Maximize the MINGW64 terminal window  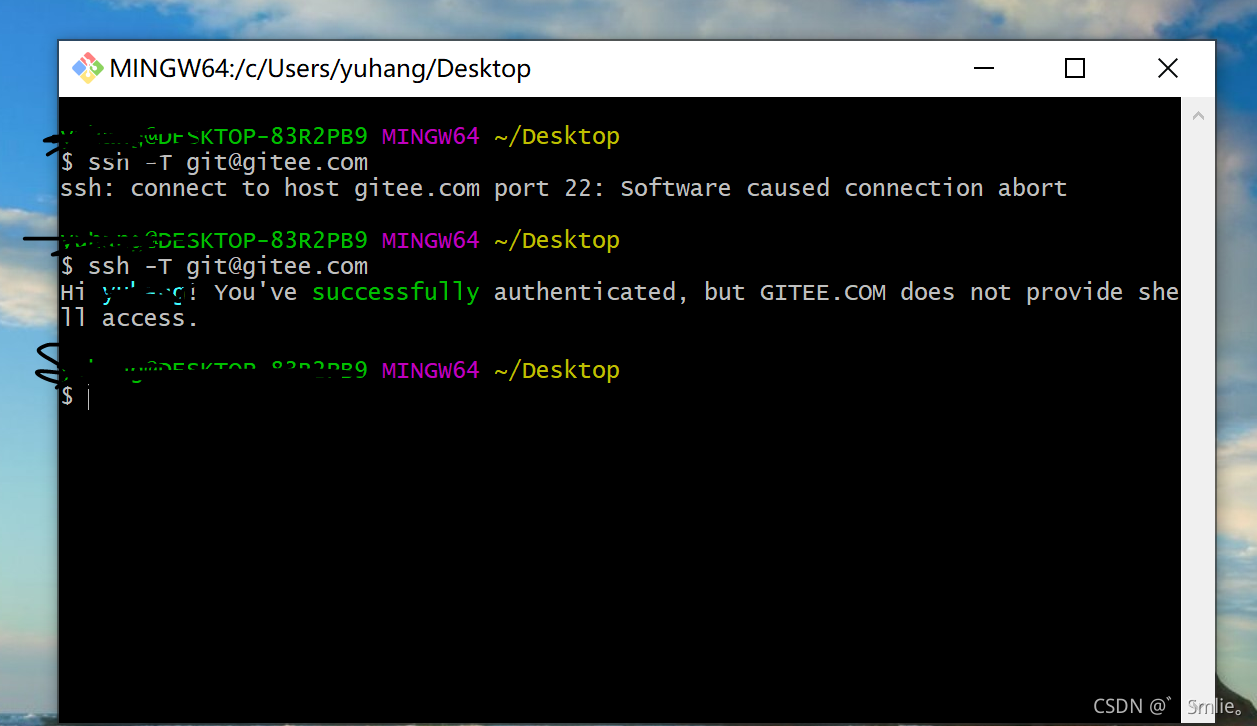pyautogui.click(x=1075, y=68)
